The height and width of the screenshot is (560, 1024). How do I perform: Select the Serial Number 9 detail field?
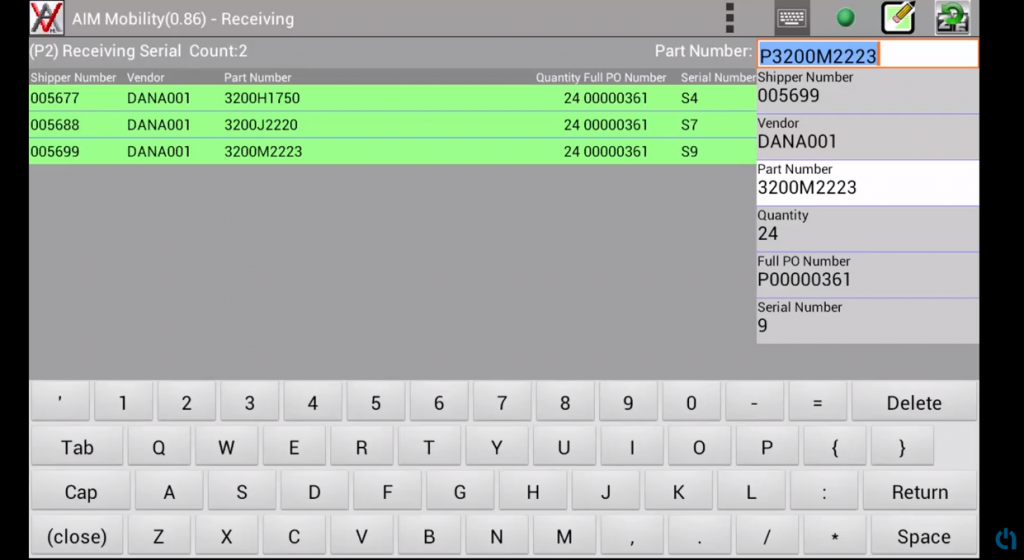[867, 321]
